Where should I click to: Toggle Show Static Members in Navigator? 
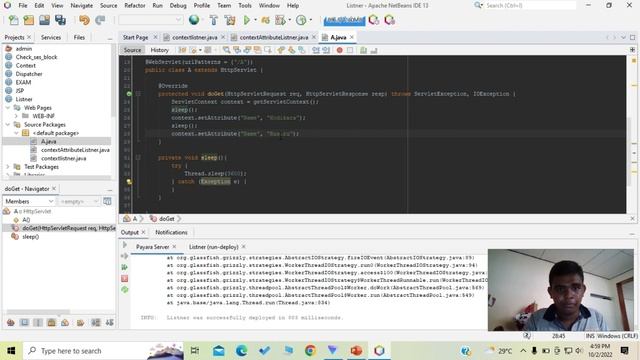pos(38,323)
